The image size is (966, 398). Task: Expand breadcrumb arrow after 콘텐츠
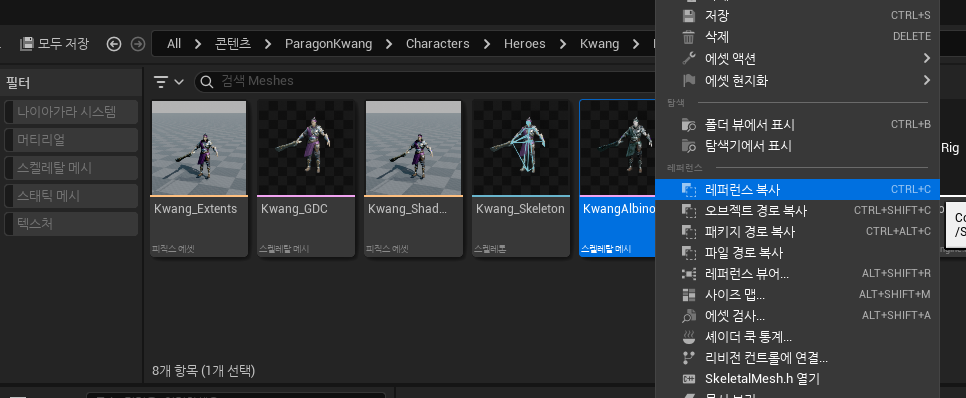(268, 44)
